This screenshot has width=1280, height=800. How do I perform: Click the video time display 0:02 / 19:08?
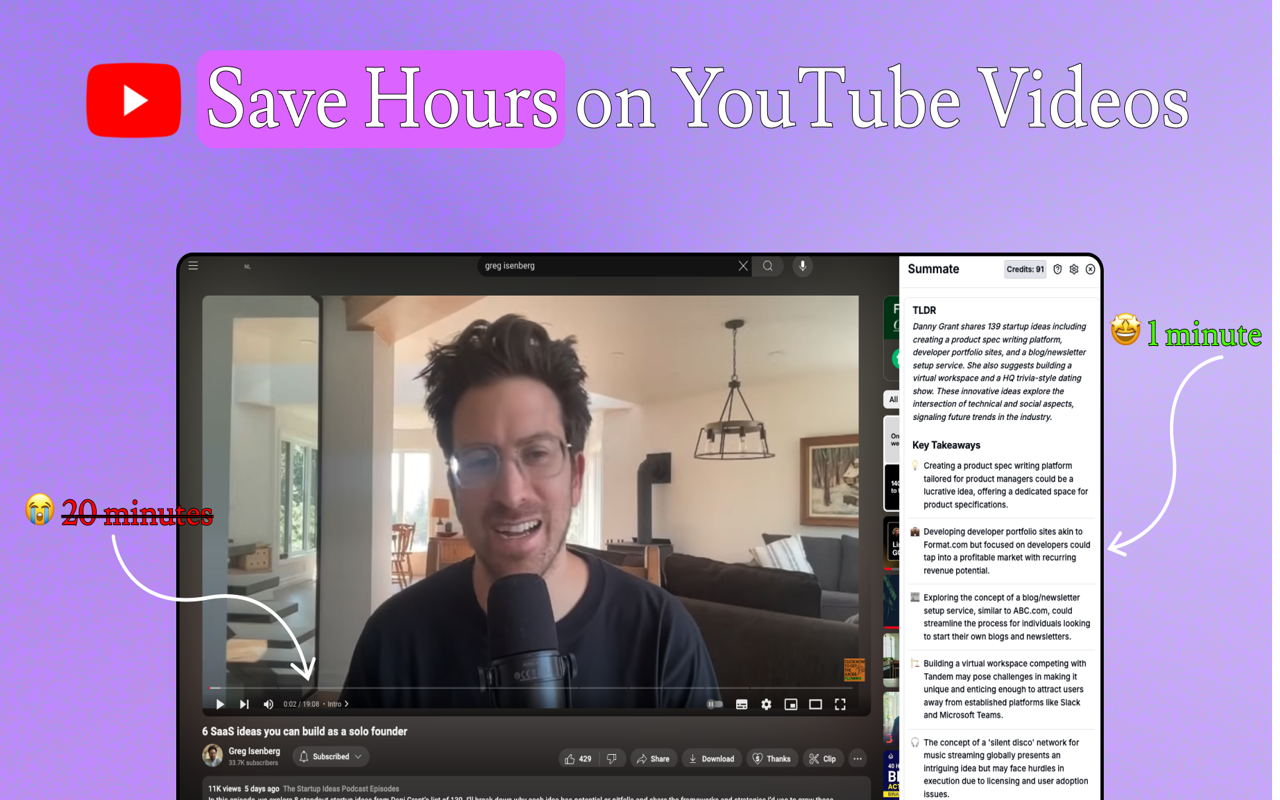302,704
